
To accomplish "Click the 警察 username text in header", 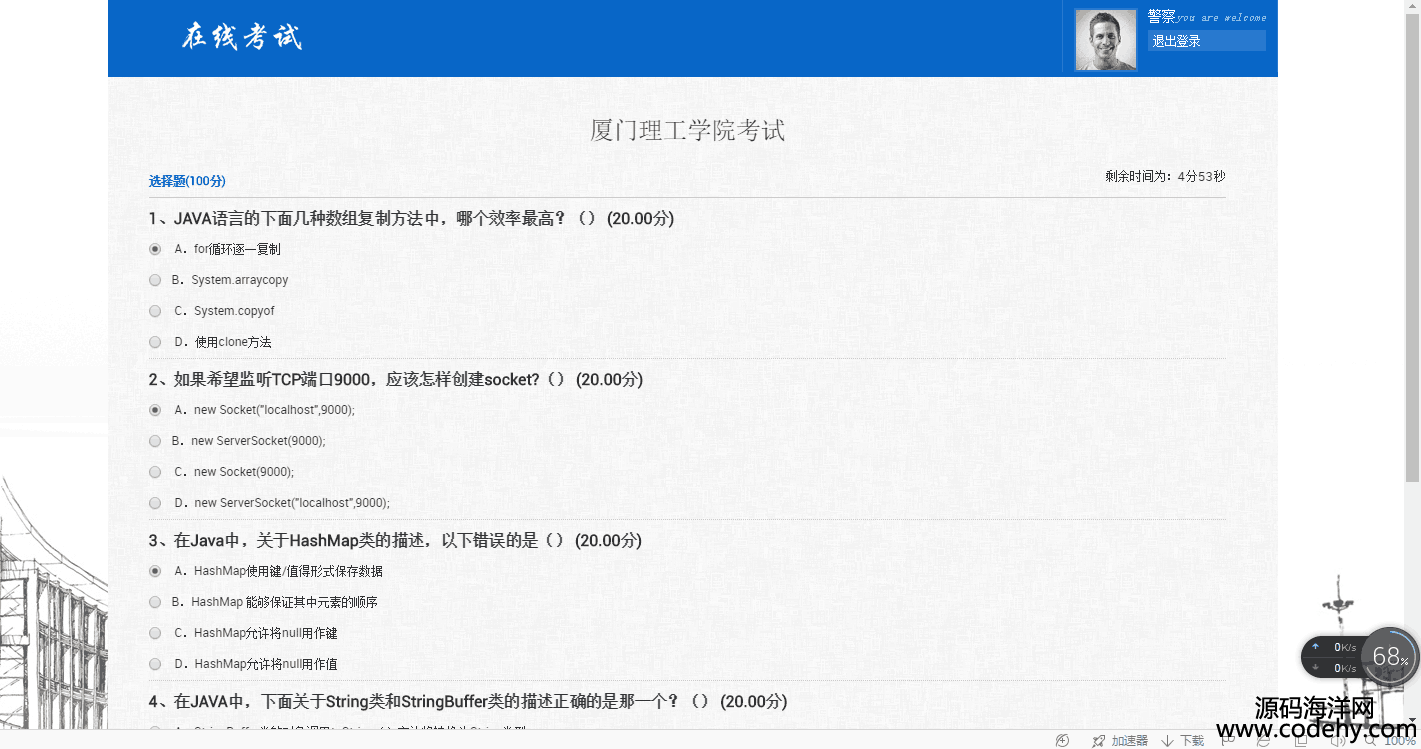I will pyautogui.click(x=1161, y=16).
